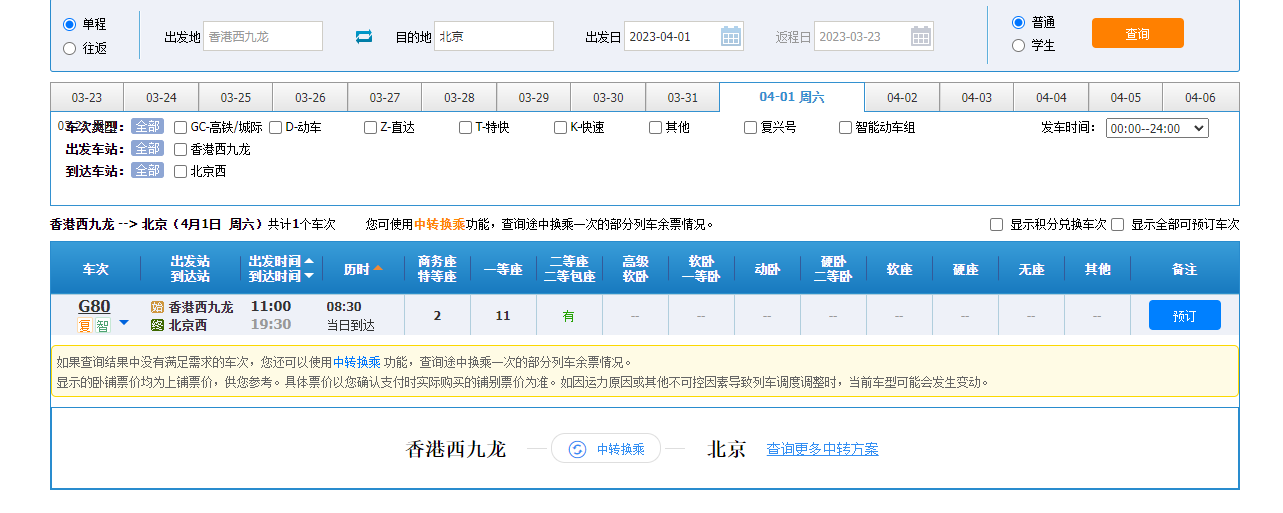
Task: Click the 终 terminal station icon
Action: coord(157,325)
